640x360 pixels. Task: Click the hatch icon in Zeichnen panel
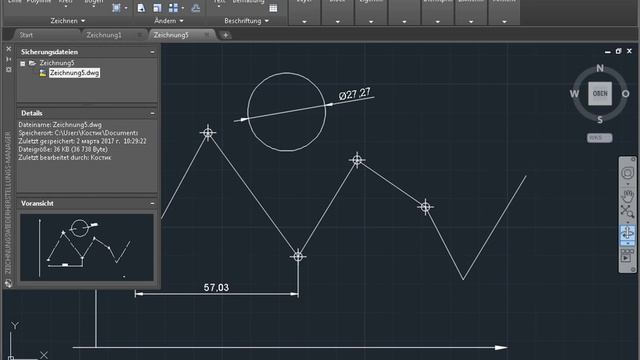pyautogui.click(x=116, y=8)
